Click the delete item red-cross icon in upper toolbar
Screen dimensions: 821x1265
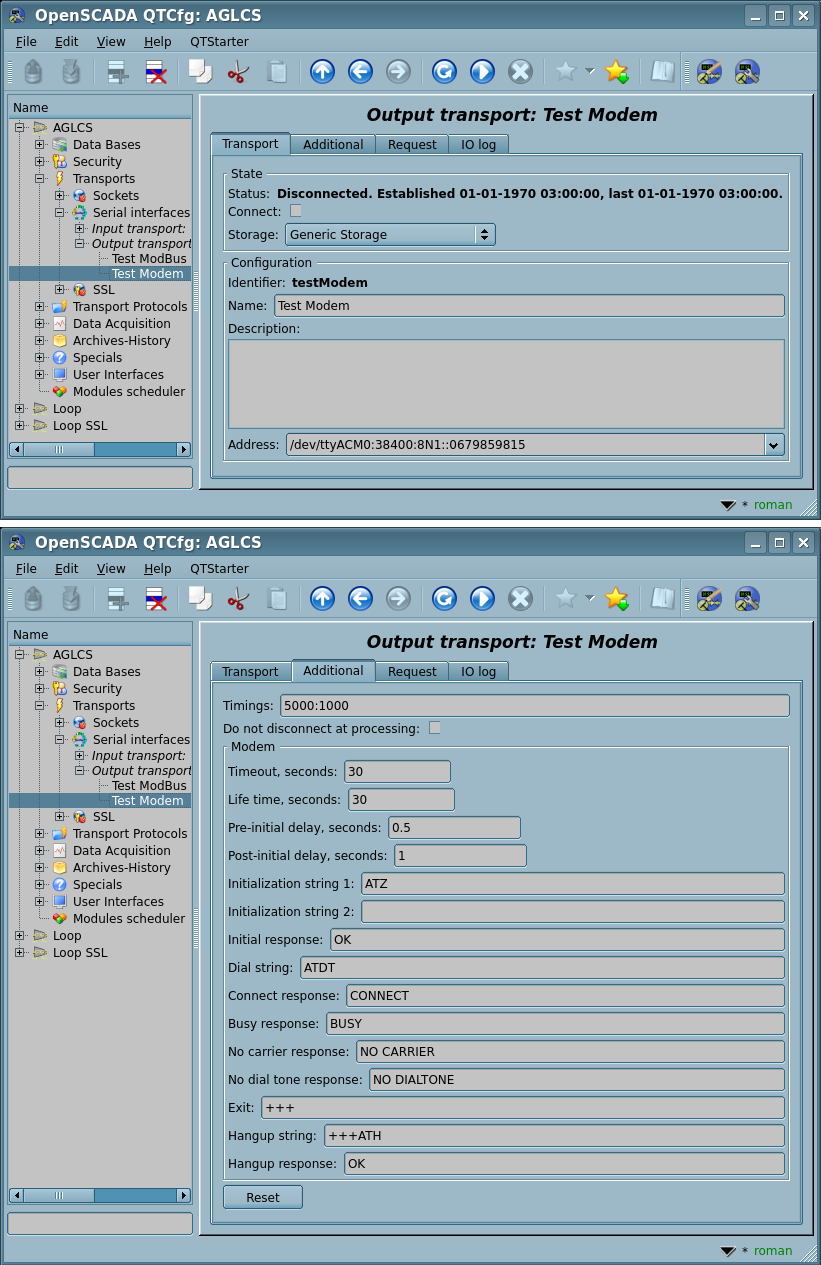156,72
